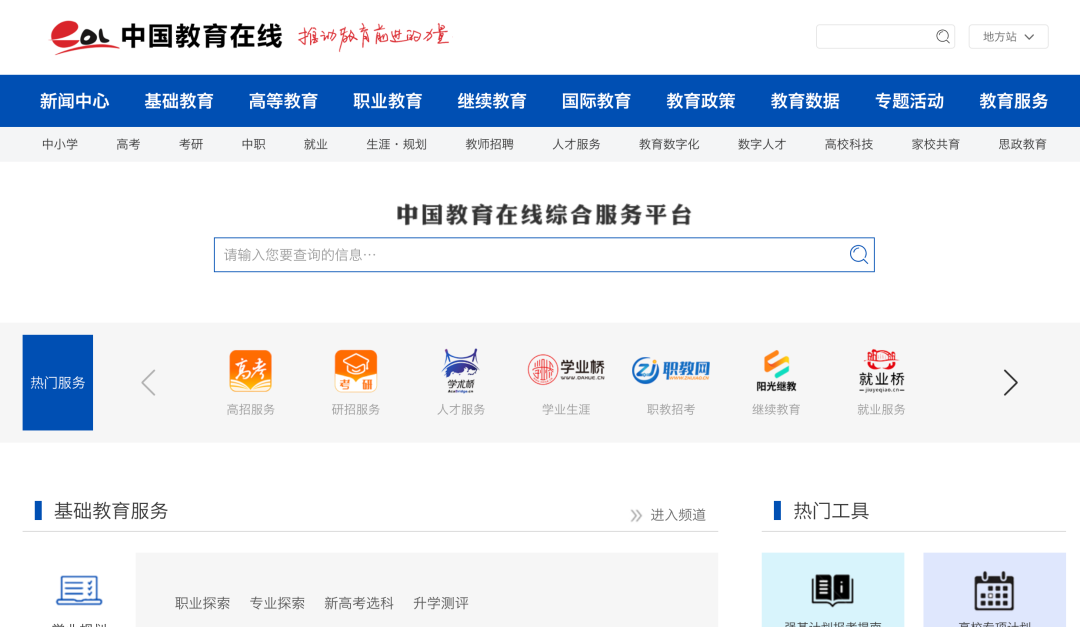Open 升学测评 link
Screen dimensions: 1080x627
pos(441,604)
